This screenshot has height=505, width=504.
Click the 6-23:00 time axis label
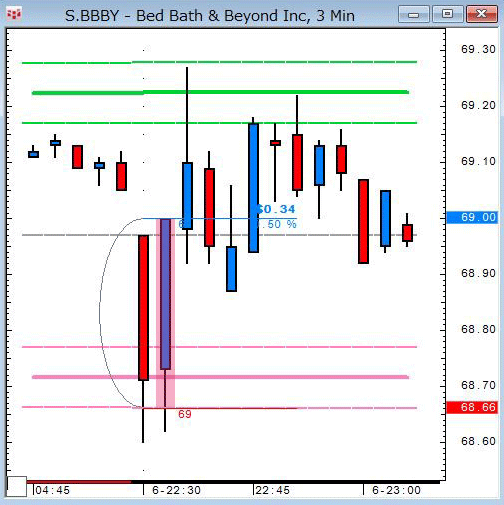pyautogui.click(x=396, y=490)
